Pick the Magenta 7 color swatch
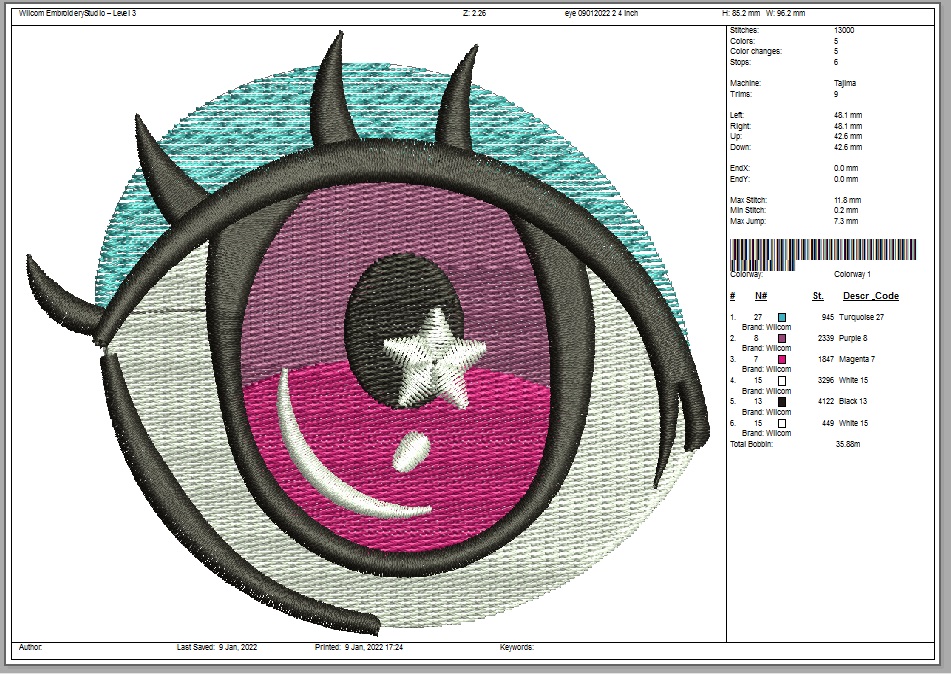The width and height of the screenshot is (951, 675). [x=782, y=359]
